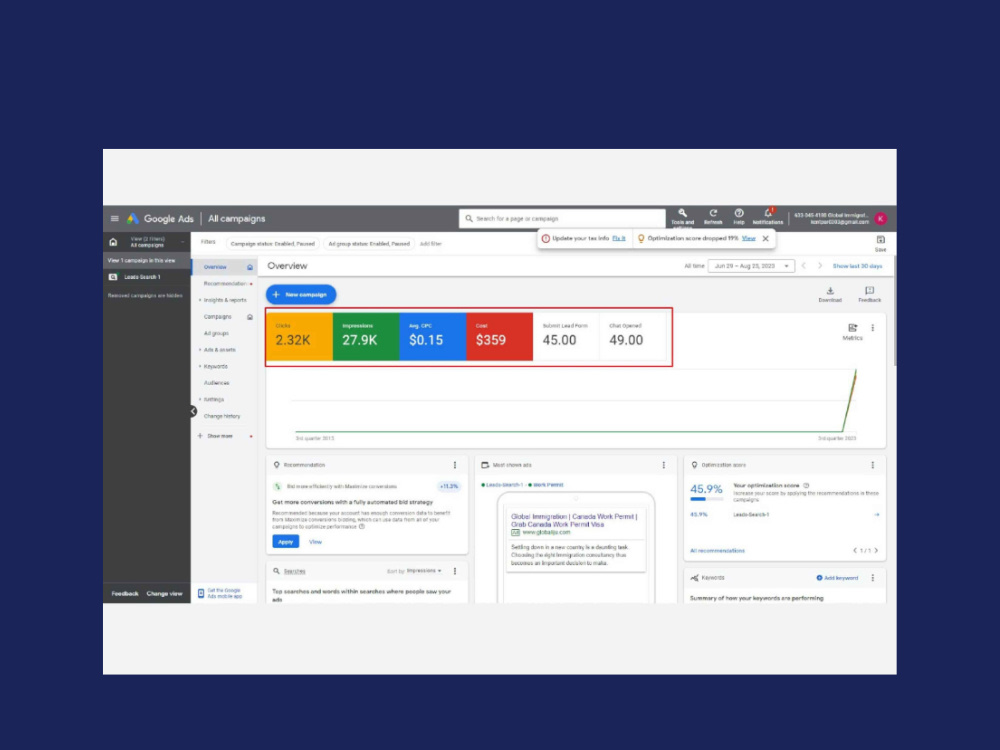Screen dimensions: 1000x750
Task: Open Recommendations navigation item
Action: tap(224, 283)
